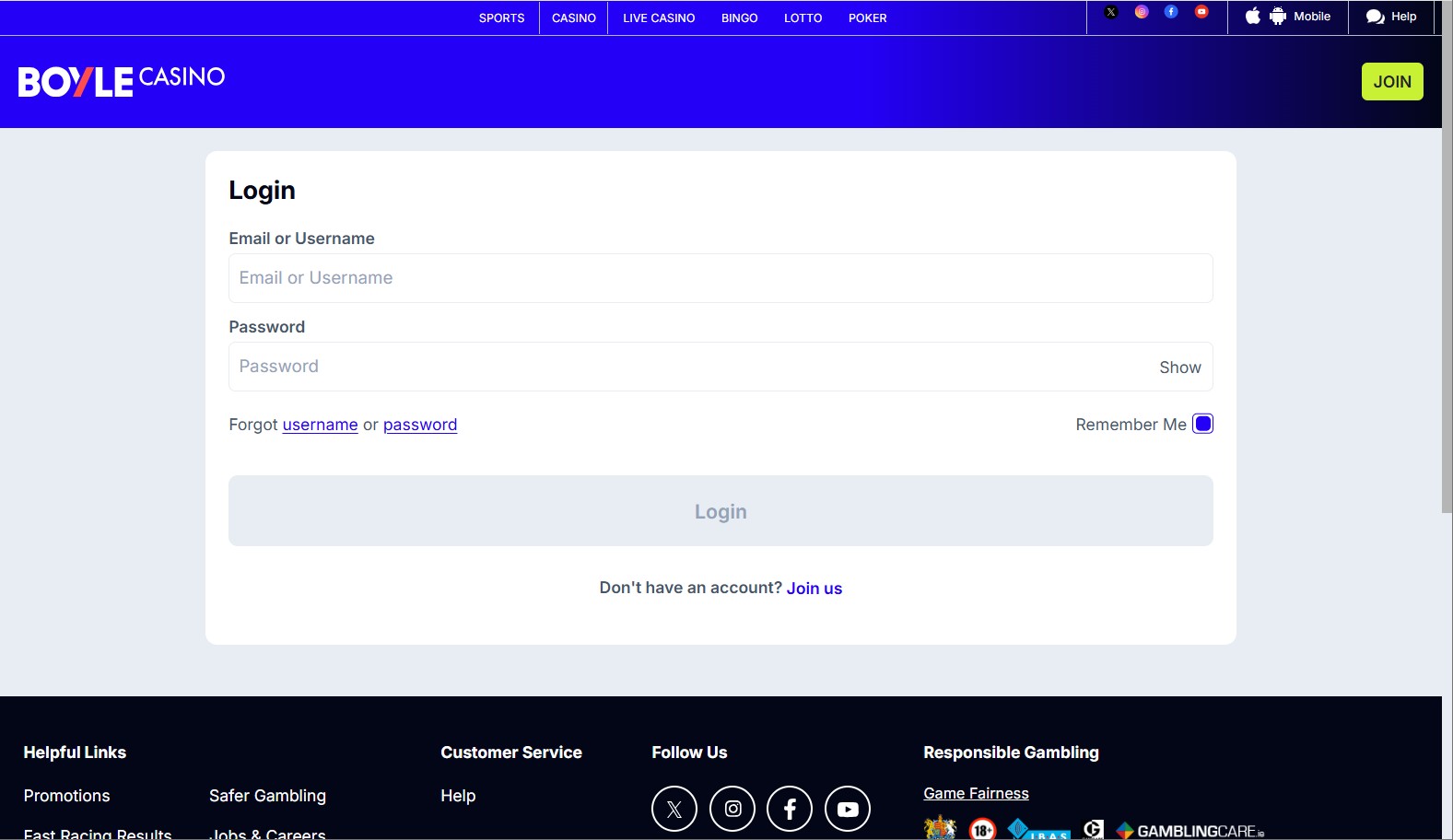
Task: Click the forgot password link
Action: (420, 425)
